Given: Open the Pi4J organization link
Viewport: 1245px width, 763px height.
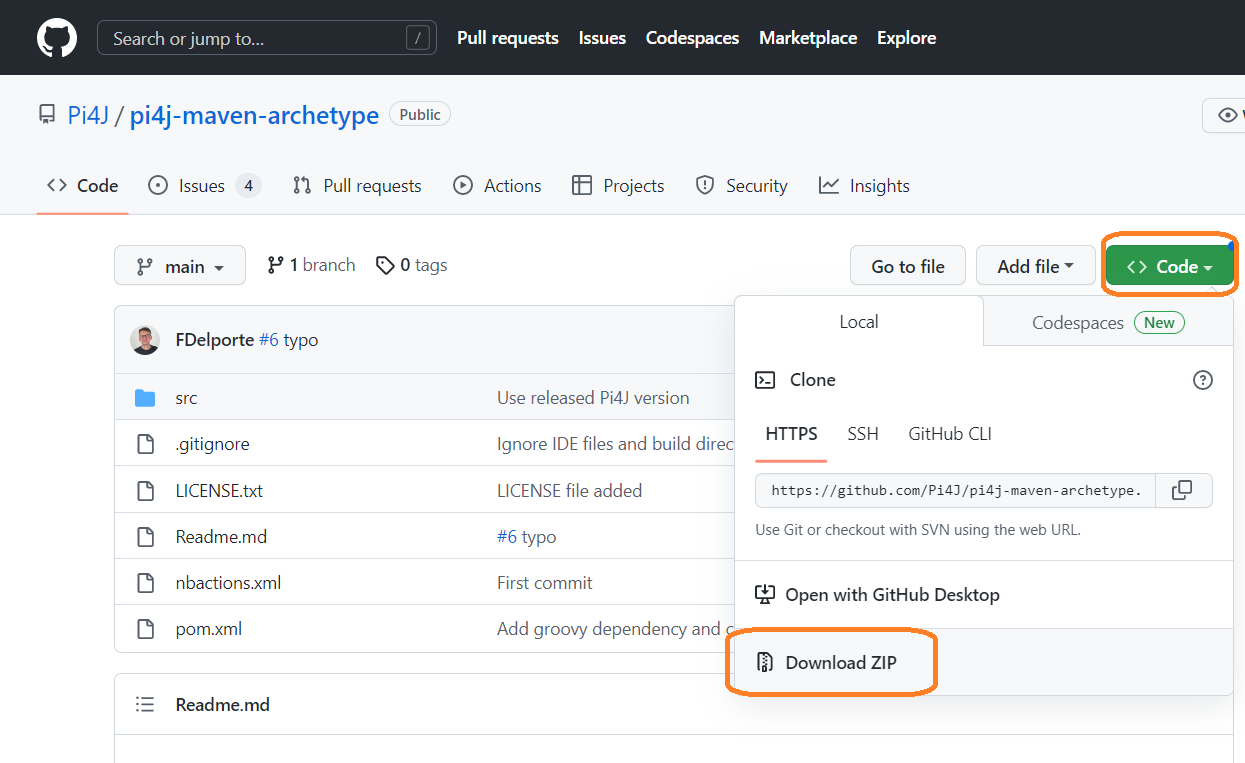Looking at the screenshot, I should pos(88,115).
